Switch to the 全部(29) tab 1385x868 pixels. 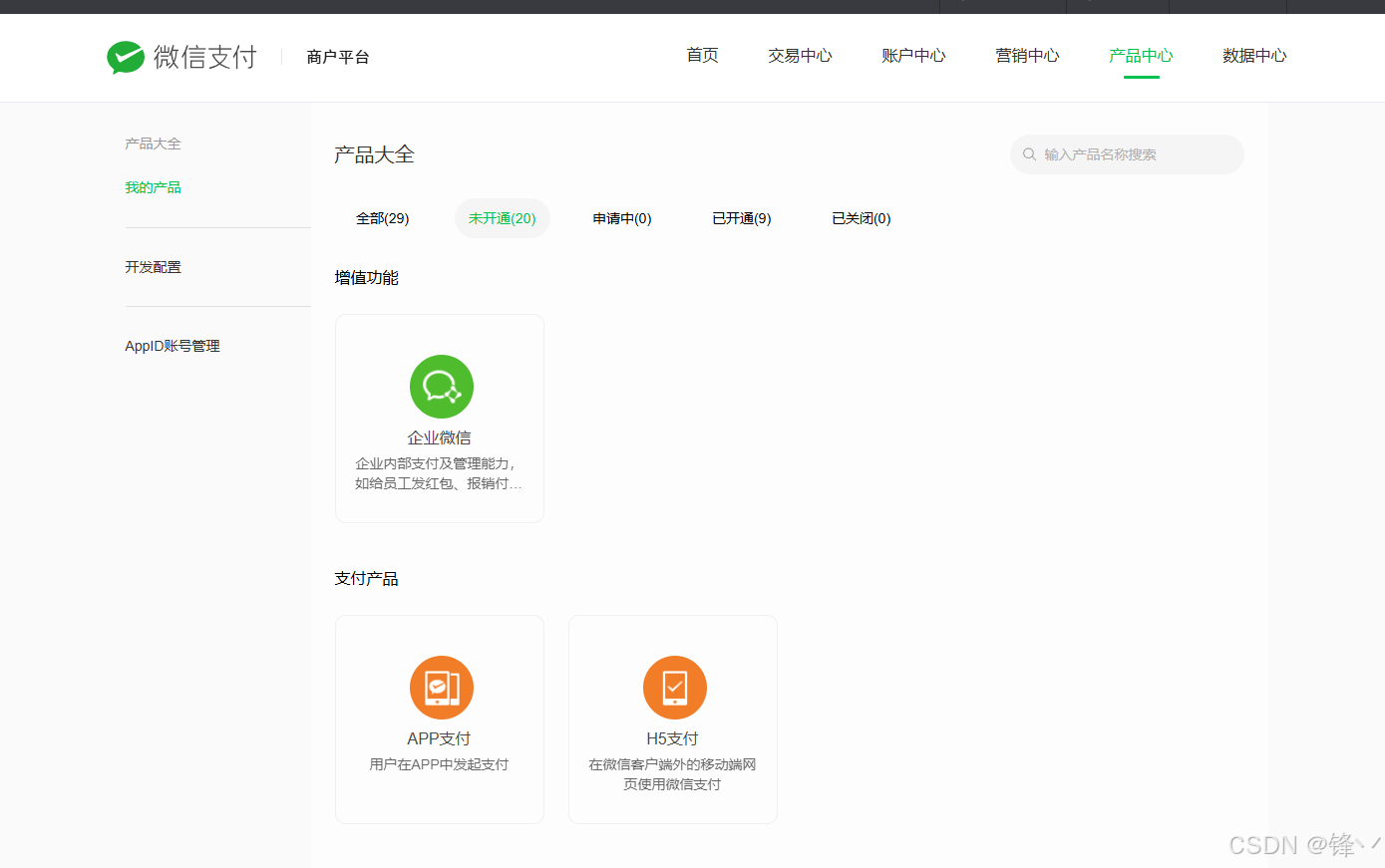[383, 218]
